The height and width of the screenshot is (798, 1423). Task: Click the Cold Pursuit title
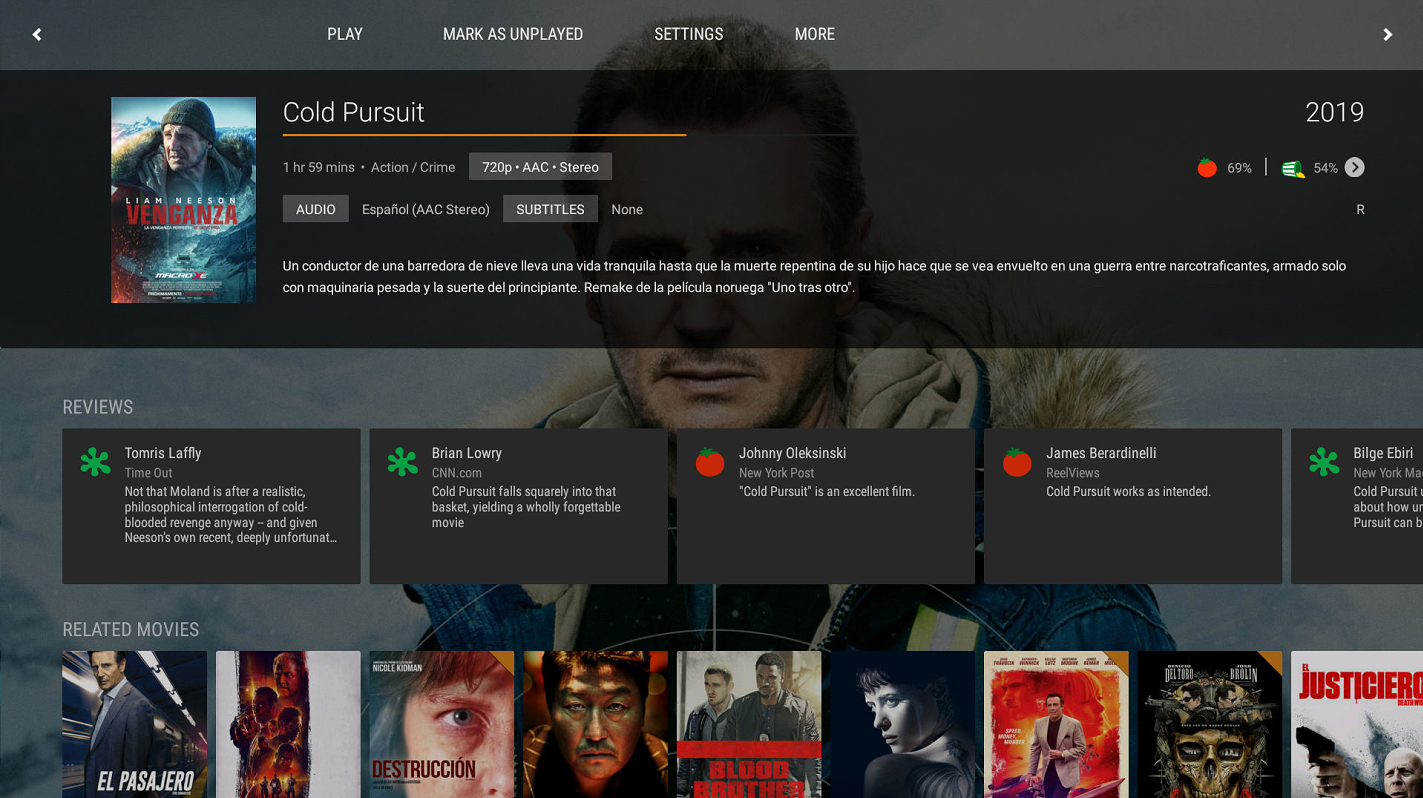pos(354,112)
